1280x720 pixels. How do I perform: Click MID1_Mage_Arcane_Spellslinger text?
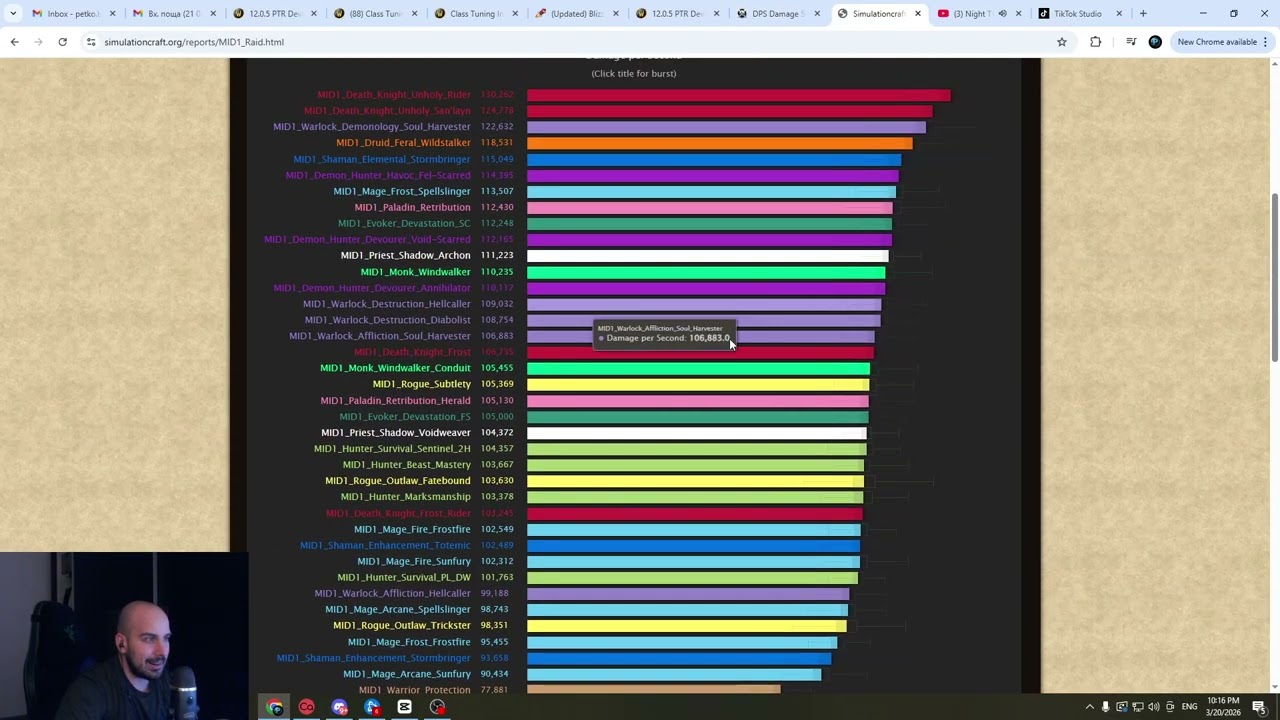pos(398,609)
